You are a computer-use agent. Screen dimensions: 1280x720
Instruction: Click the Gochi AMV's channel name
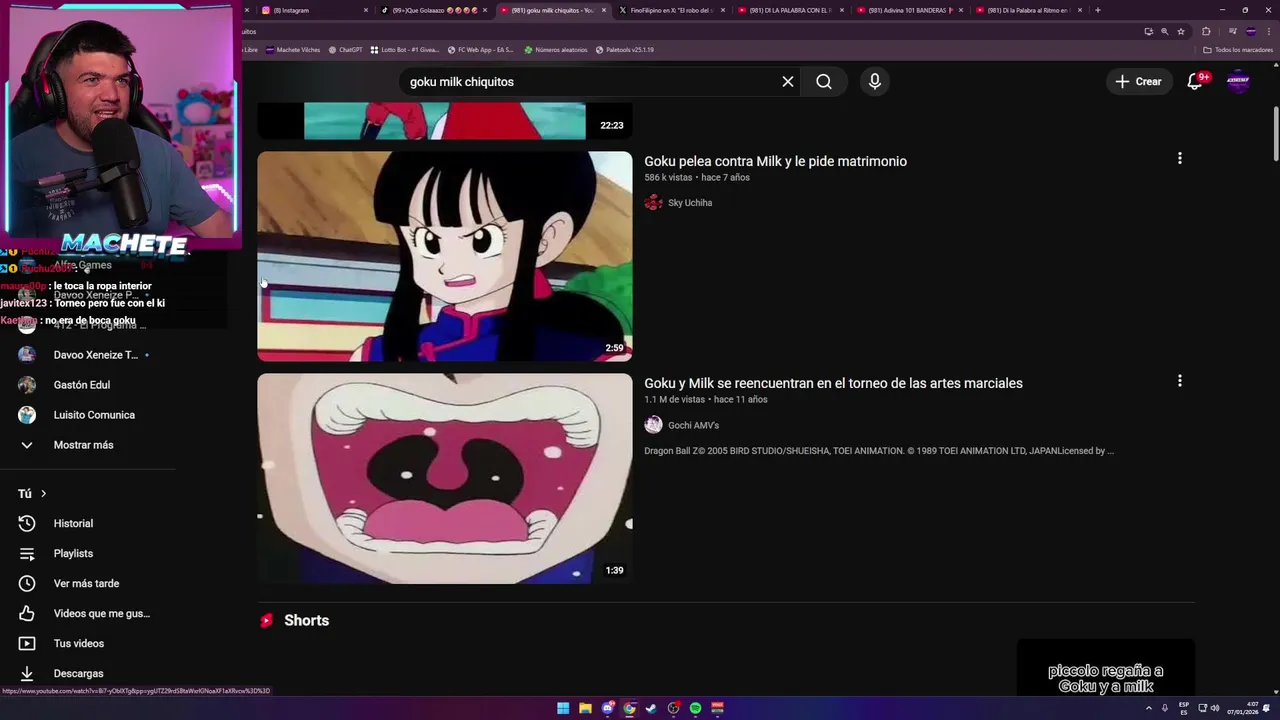click(x=693, y=425)
